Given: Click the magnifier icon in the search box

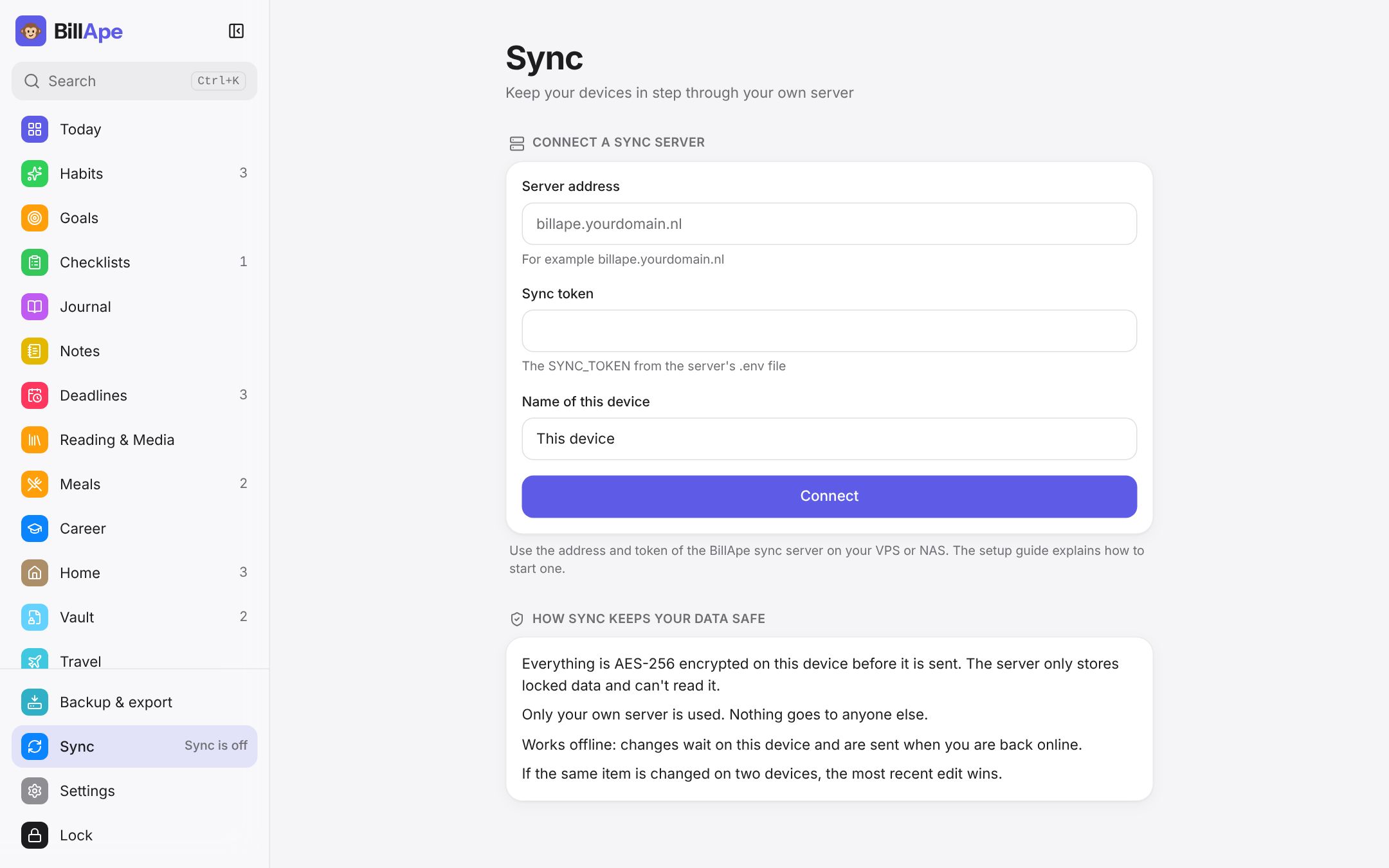Looking at the screenshot, I should point(32,81).
